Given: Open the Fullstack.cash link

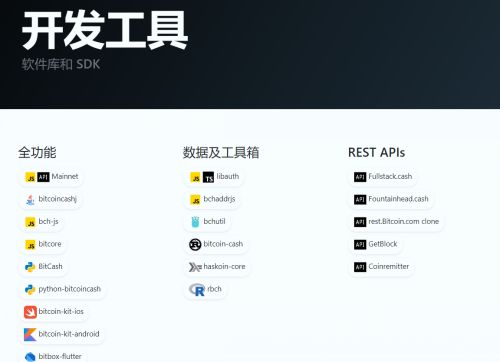Looking at the screenshot, I should (x=390, y=176).
